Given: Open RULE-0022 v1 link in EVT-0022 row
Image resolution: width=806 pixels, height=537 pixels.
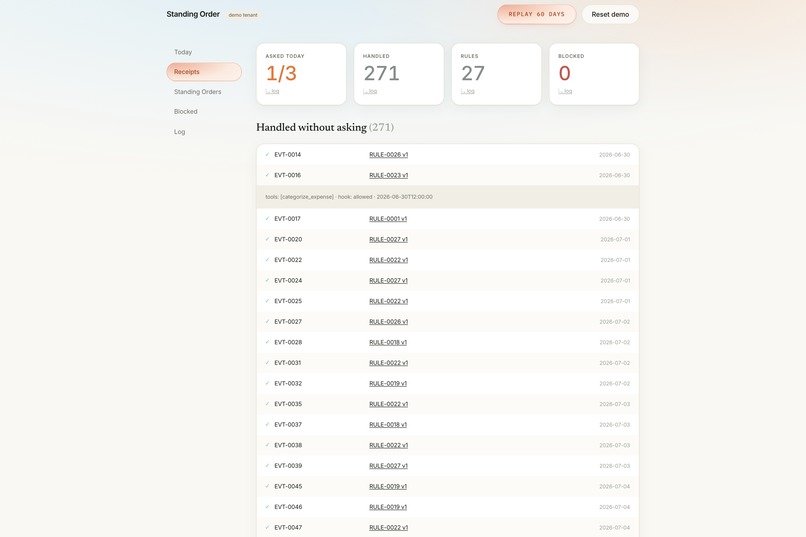Looking at the screenshot, I should tap(389, 260).
